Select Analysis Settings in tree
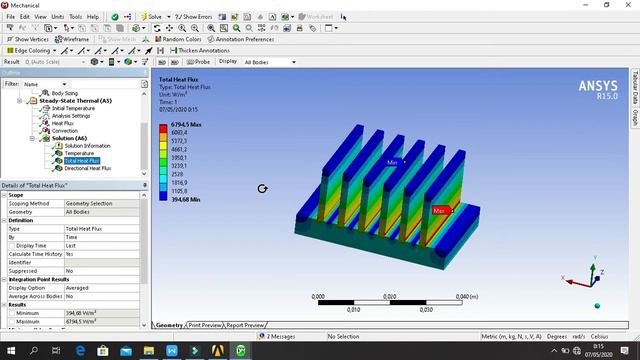The image size is (640, 360). pyautogui.click(x=71, y=116)
